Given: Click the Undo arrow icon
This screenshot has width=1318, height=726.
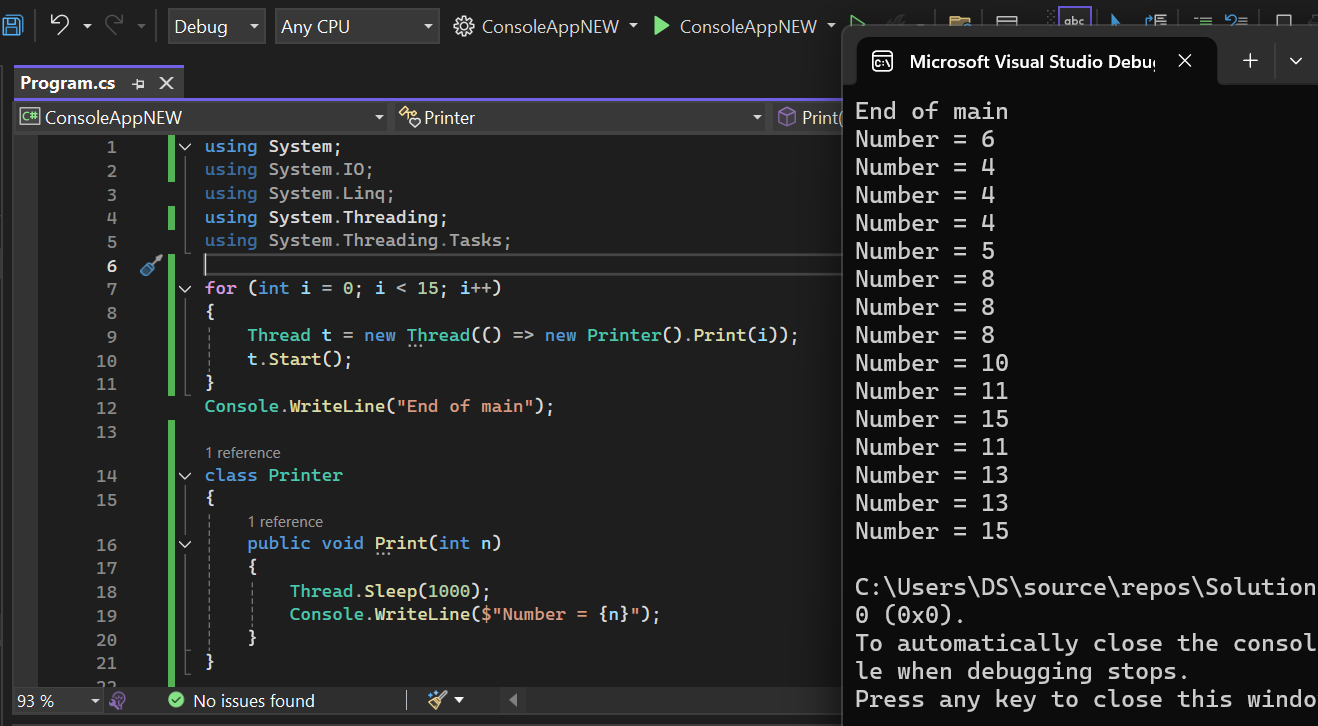Looking at the screenshot, I should (x=60, y=26).
